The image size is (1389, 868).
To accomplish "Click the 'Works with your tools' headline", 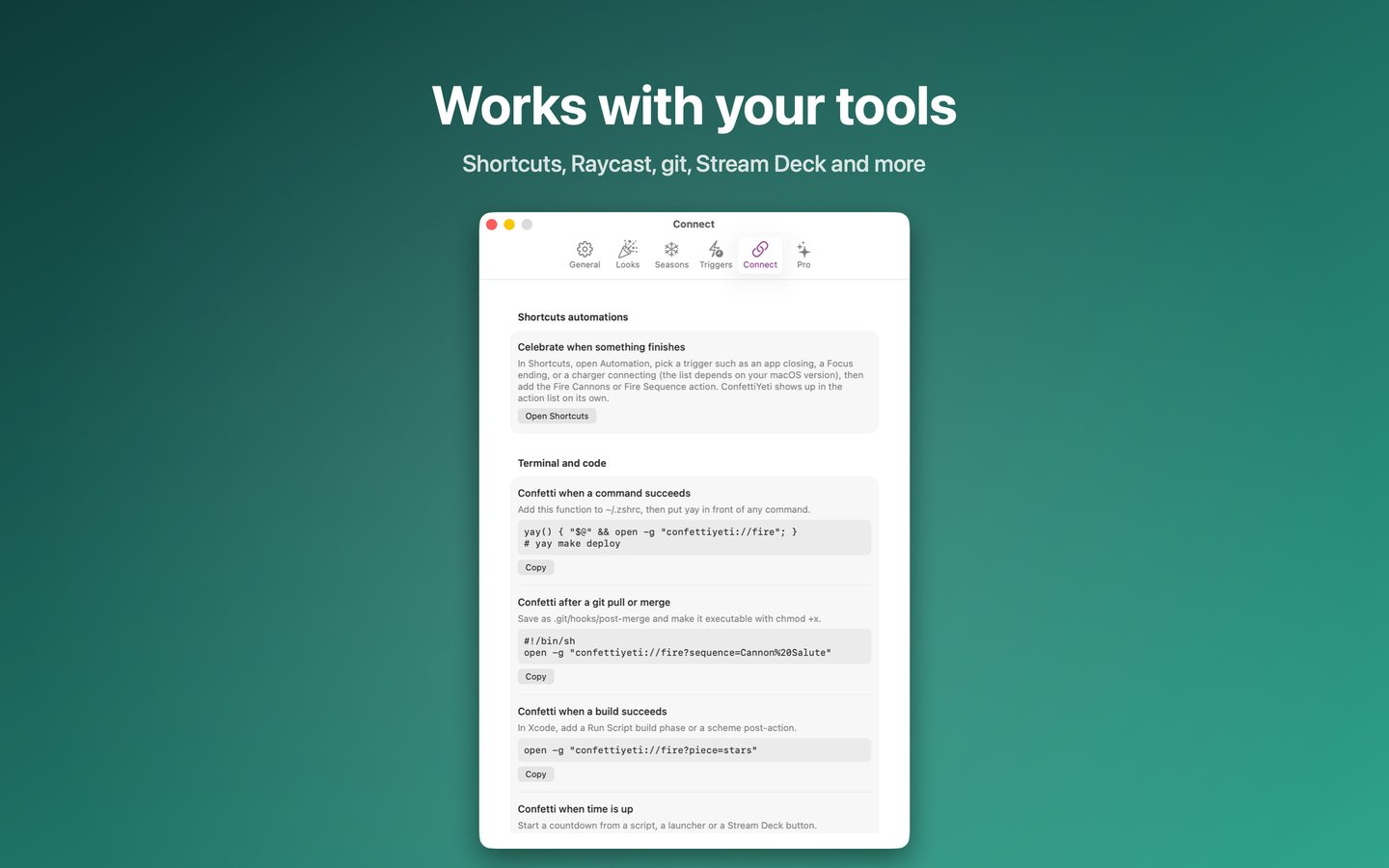I will (x=694, y=106).
